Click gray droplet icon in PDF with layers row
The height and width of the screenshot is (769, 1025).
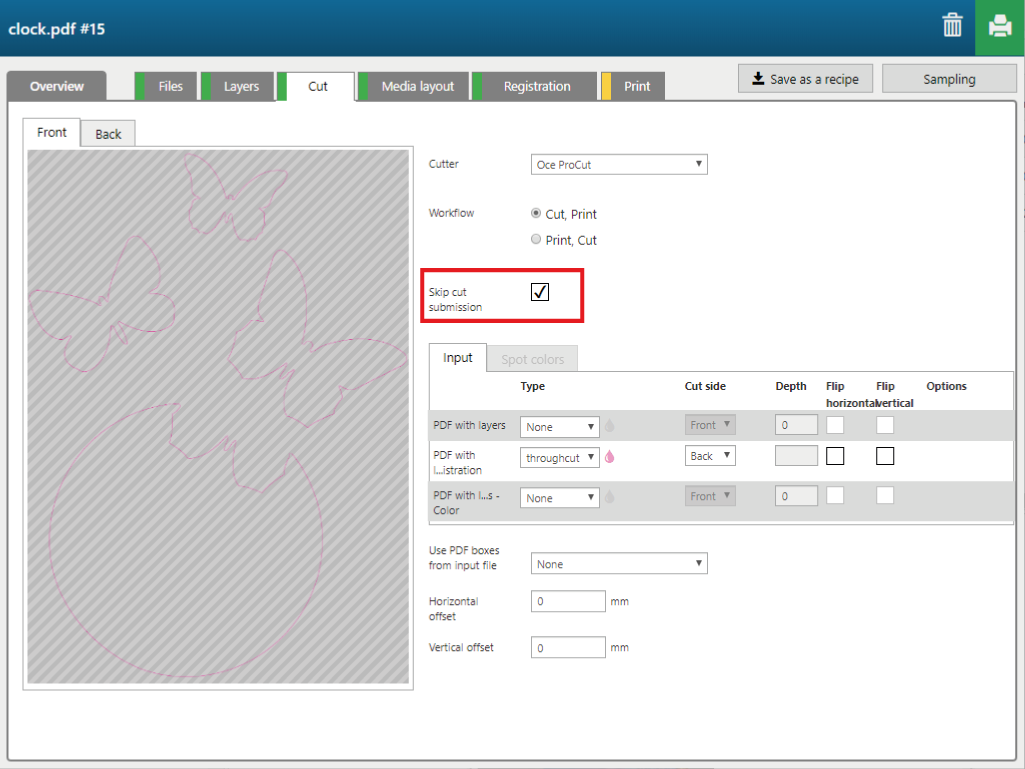(x=610, y=426)
